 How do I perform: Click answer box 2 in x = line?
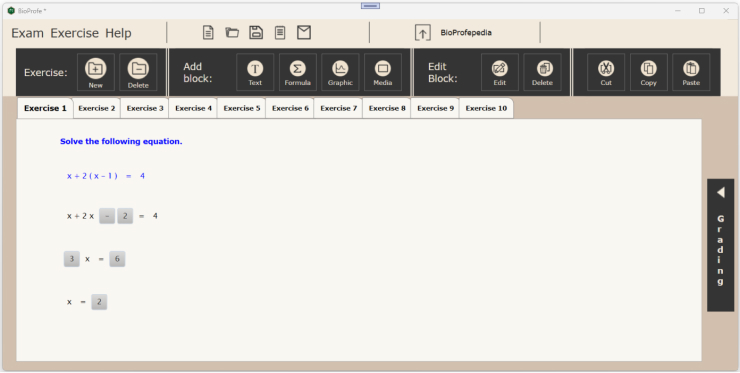[99, 302]
